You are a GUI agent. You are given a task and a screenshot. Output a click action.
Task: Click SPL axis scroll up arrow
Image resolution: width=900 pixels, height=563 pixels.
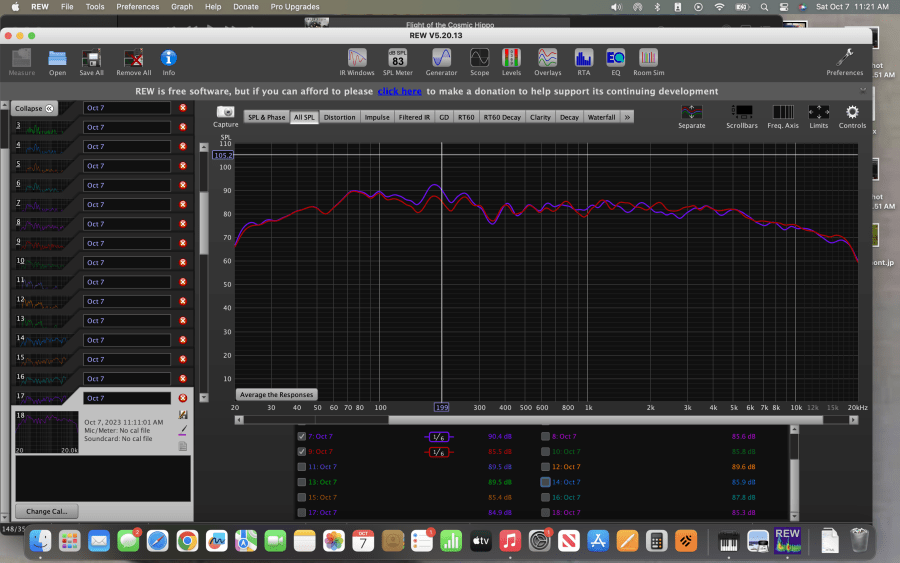coord(204,147)
